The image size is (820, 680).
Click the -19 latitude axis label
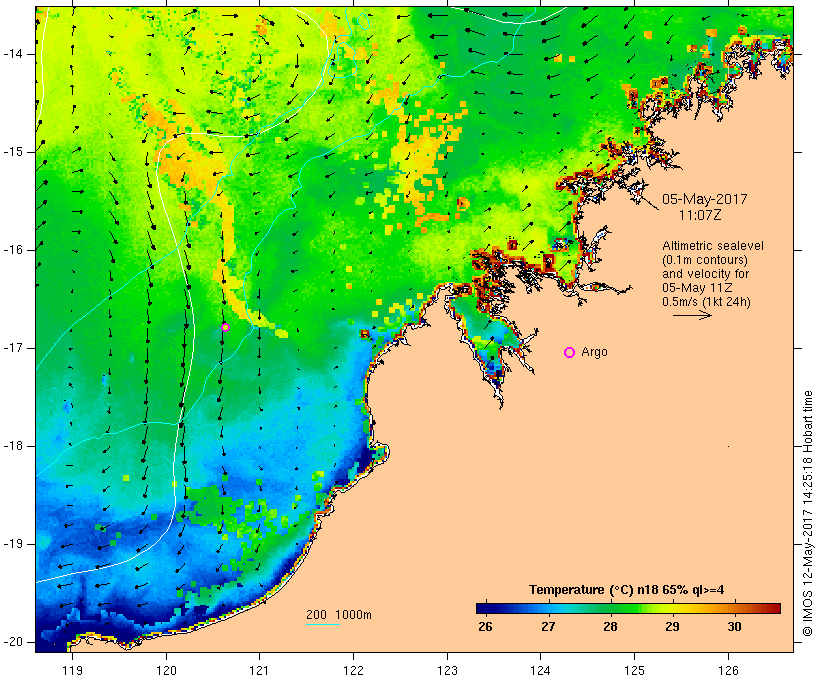pyautogui.click(x=13, y=544)
